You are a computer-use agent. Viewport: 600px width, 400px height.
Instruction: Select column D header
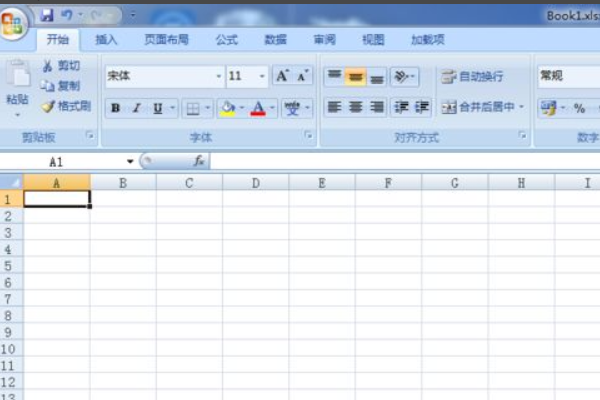[x=256, y=183]
